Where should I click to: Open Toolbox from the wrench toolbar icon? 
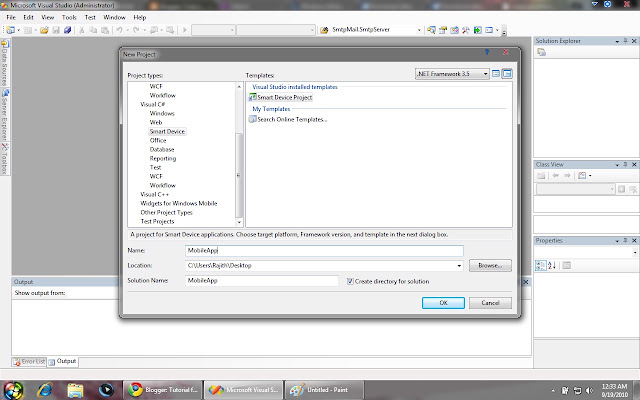click(466, 30)
